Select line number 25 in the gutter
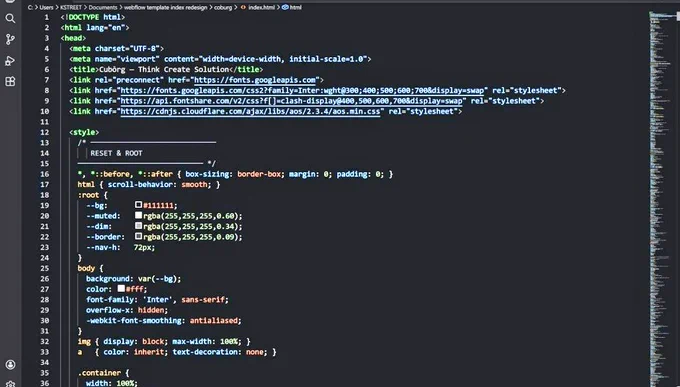Viewport: 680px width, 387px height. point(45,268)
